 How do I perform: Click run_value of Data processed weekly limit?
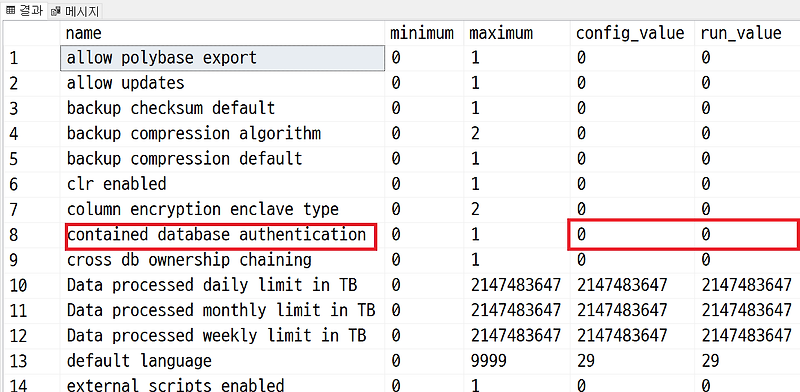tap(746, 336)
